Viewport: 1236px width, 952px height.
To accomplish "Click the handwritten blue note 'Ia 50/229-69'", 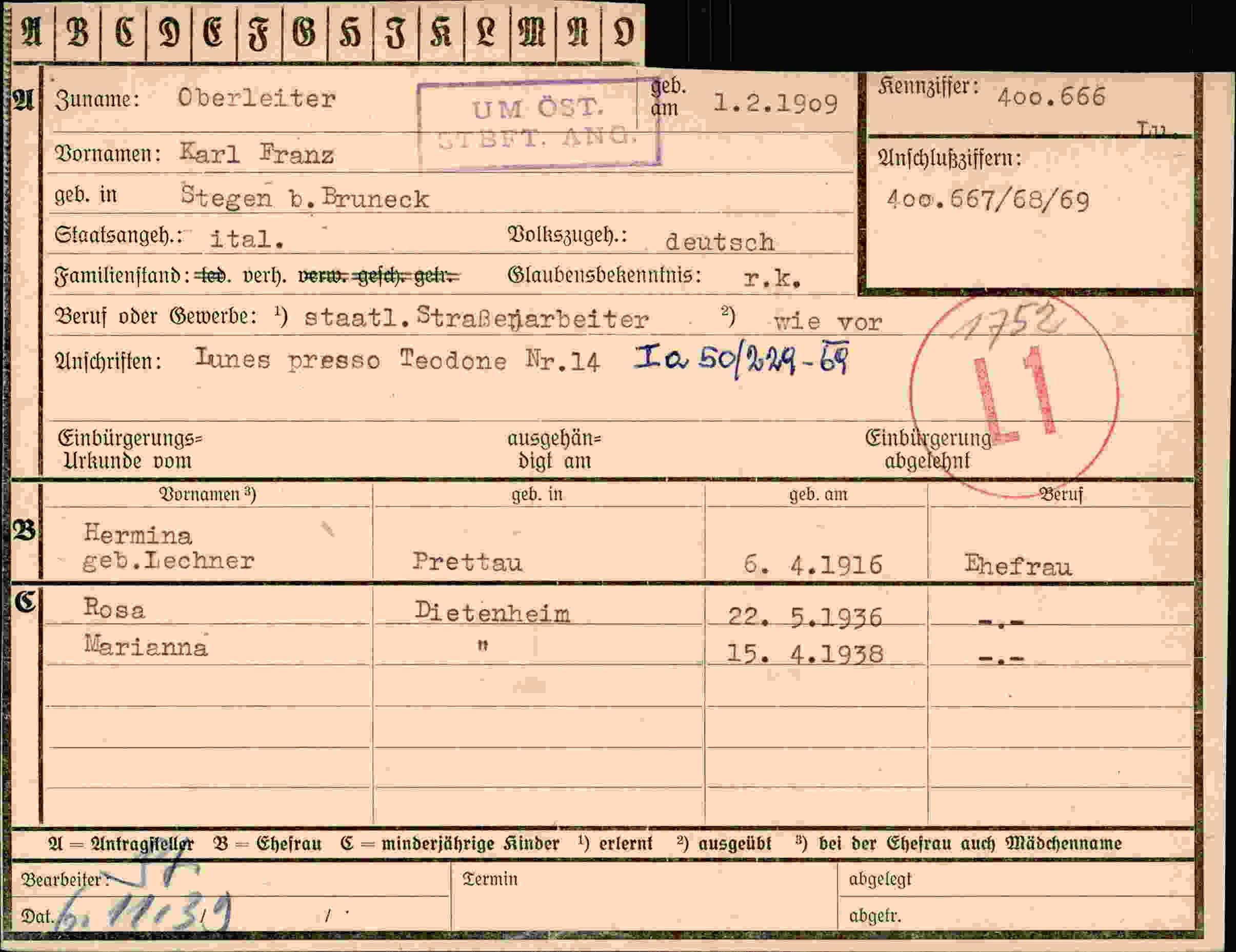I will point(741,360).
